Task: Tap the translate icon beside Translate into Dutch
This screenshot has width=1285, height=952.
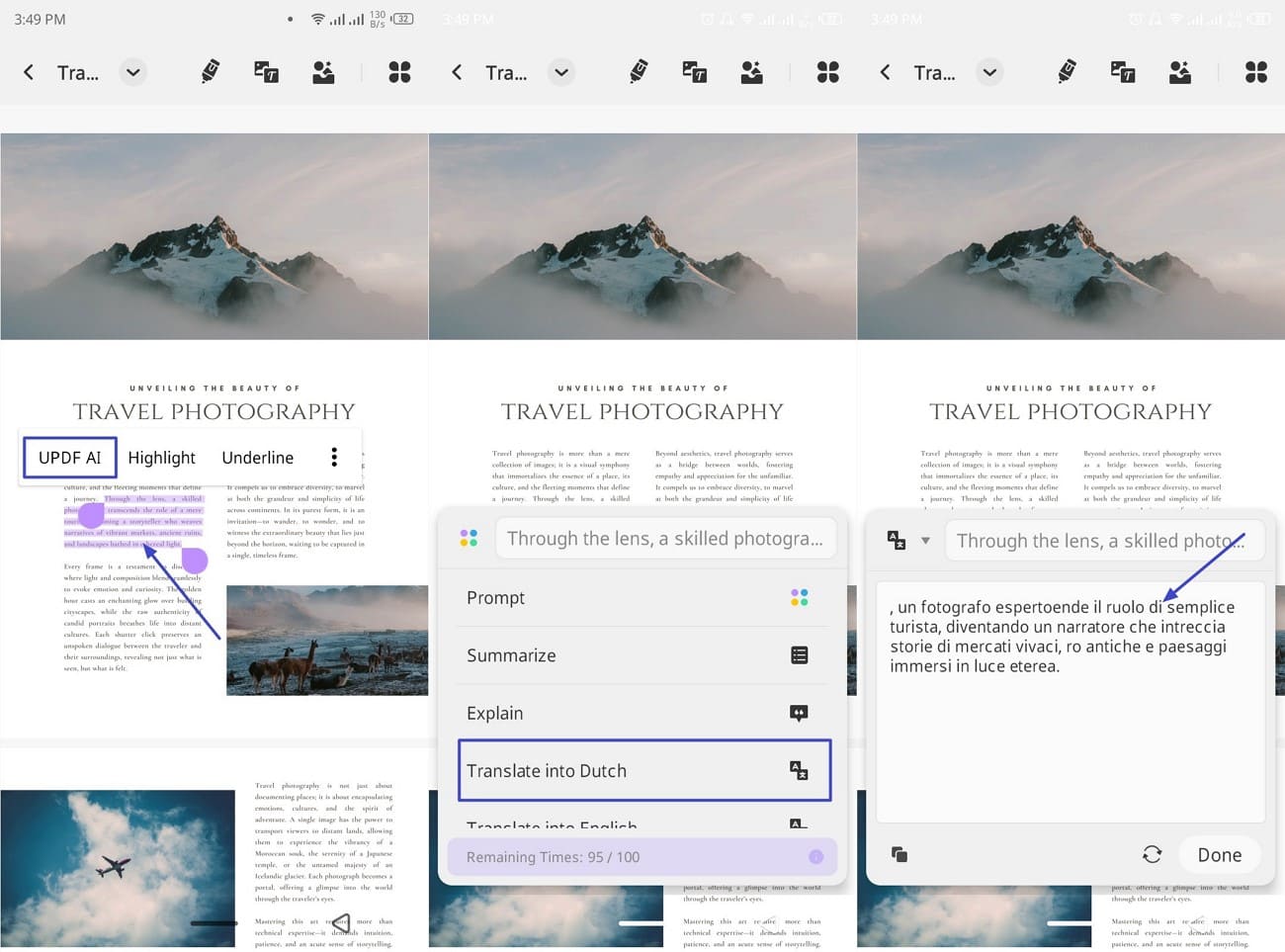Action: pos(799,771)
